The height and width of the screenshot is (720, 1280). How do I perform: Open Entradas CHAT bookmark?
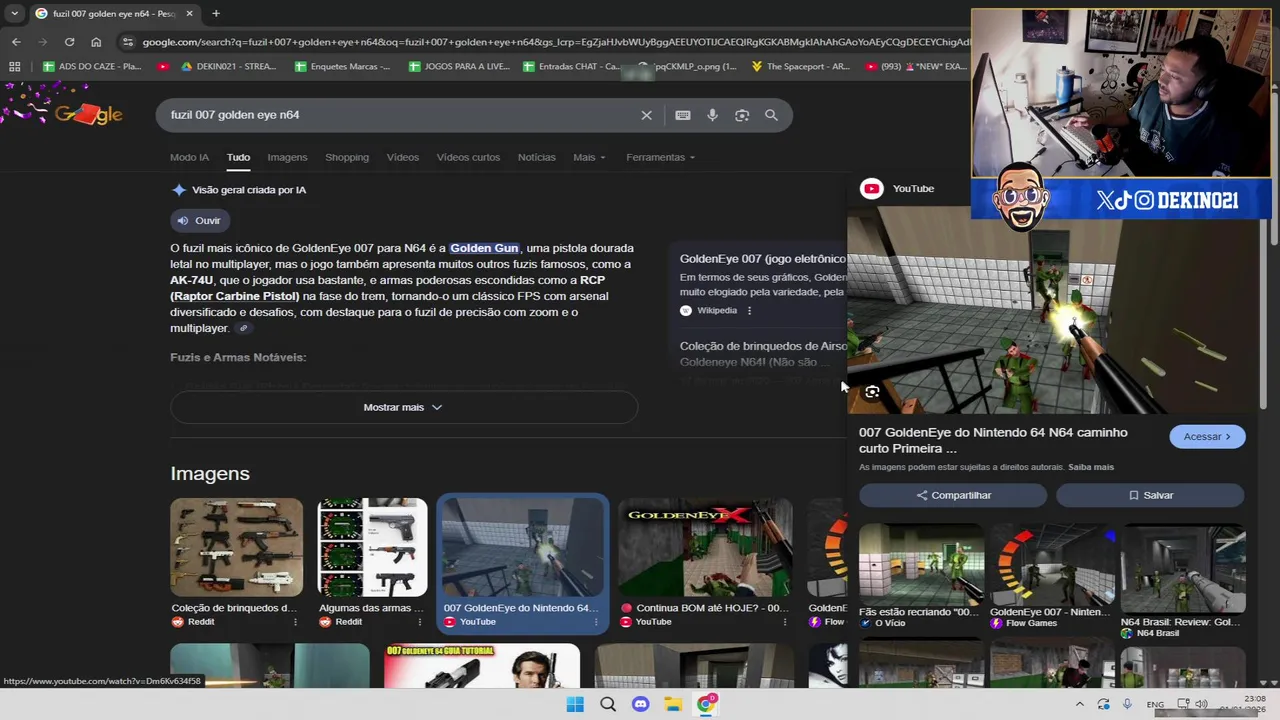coord(571,67)
